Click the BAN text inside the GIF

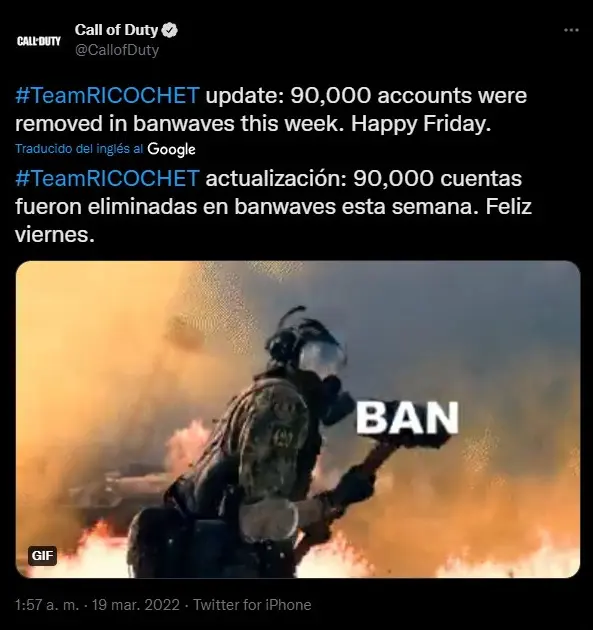pyautogui.click(x=407, y=418)
